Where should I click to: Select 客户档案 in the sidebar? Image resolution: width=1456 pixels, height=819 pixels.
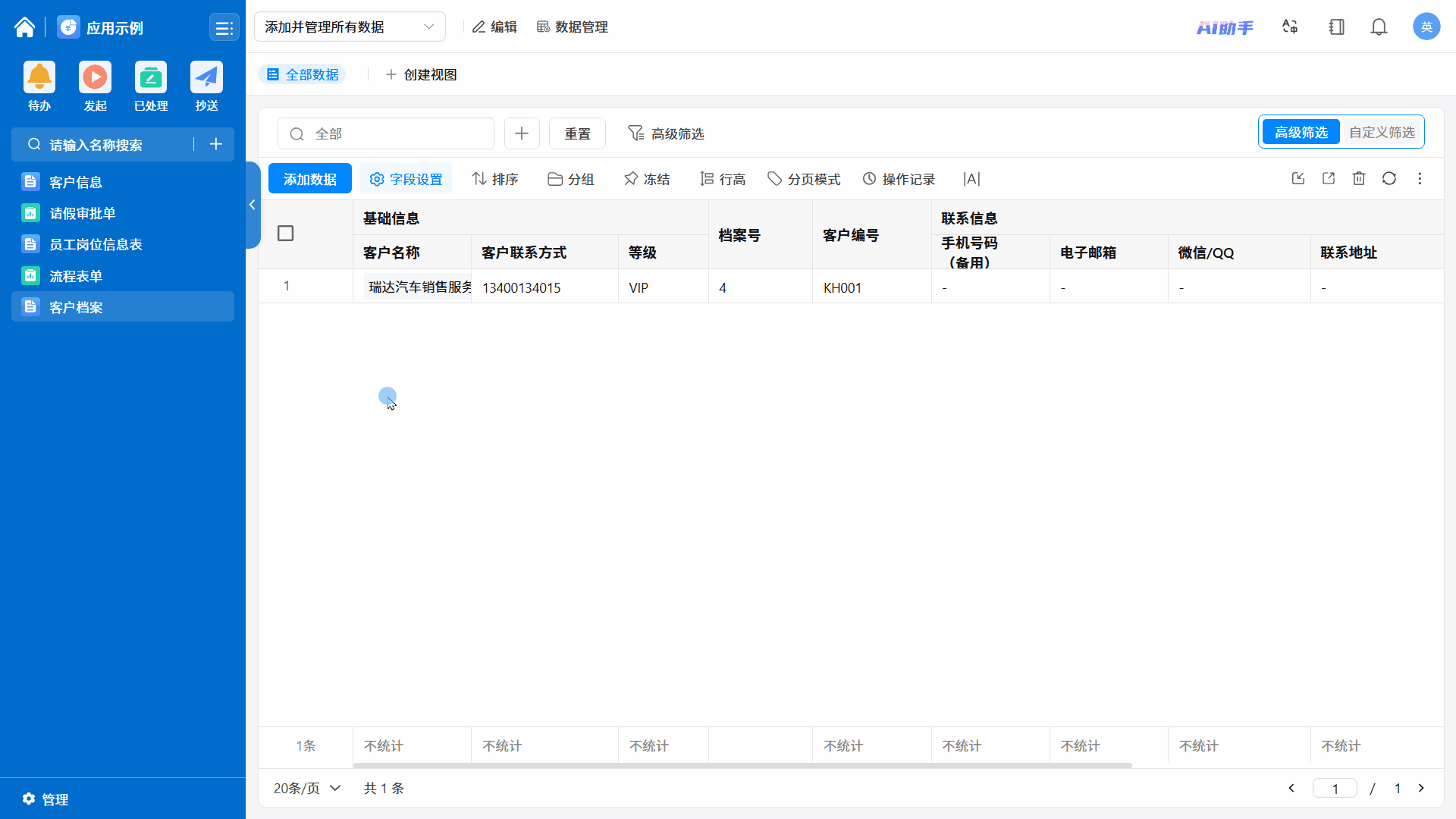pyautogui.click(x=123, y=307)
